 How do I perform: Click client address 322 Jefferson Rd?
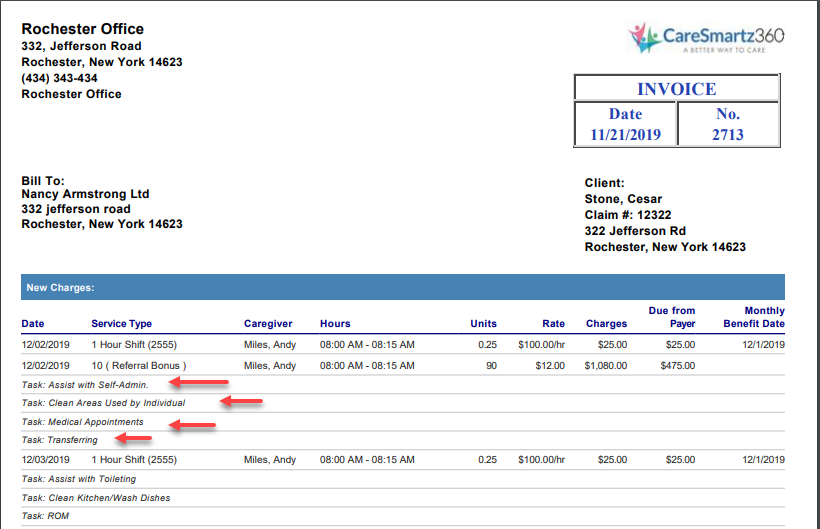coord(635,231)
